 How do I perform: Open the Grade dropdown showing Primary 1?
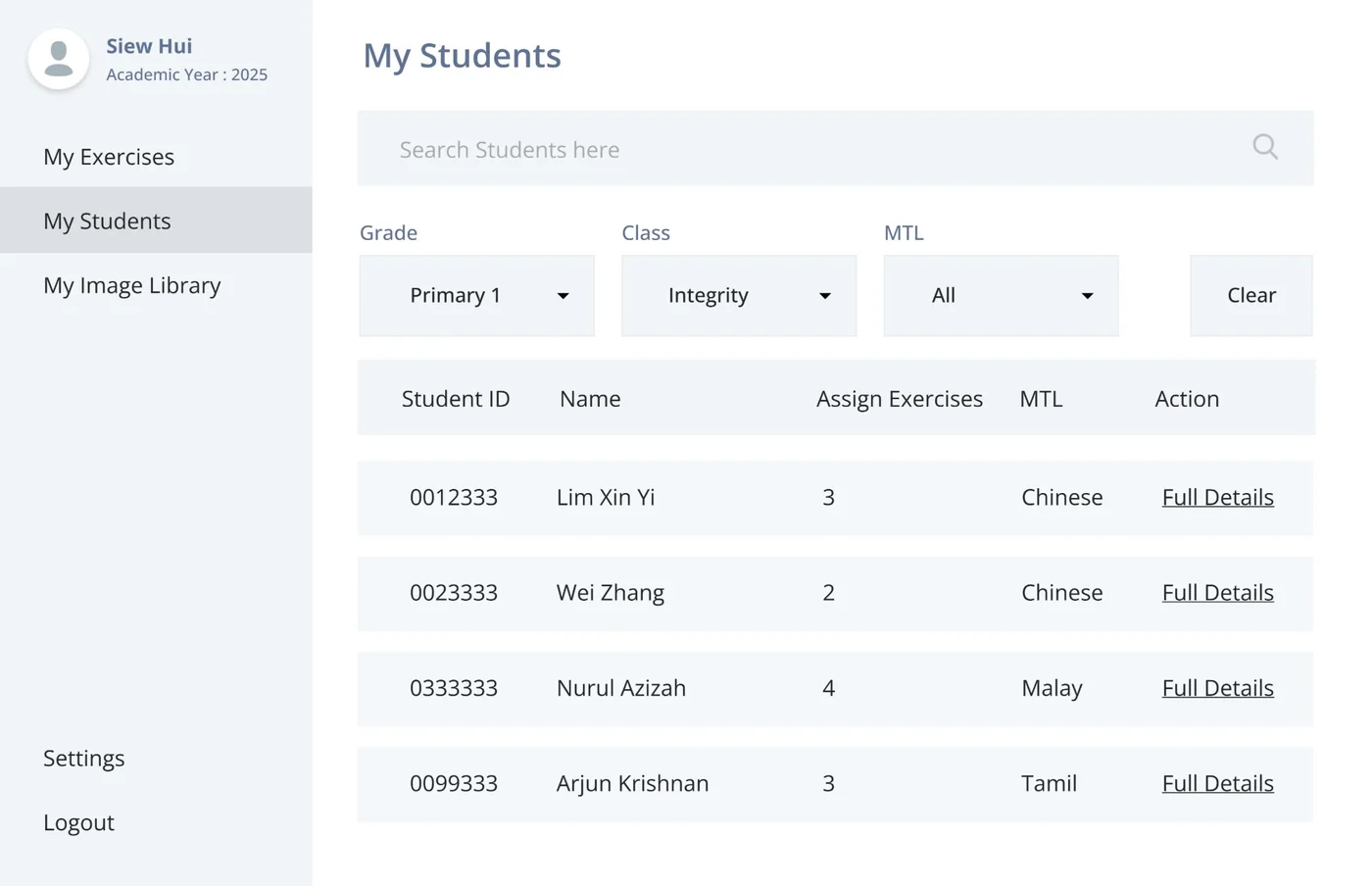[x=476, y=296]
